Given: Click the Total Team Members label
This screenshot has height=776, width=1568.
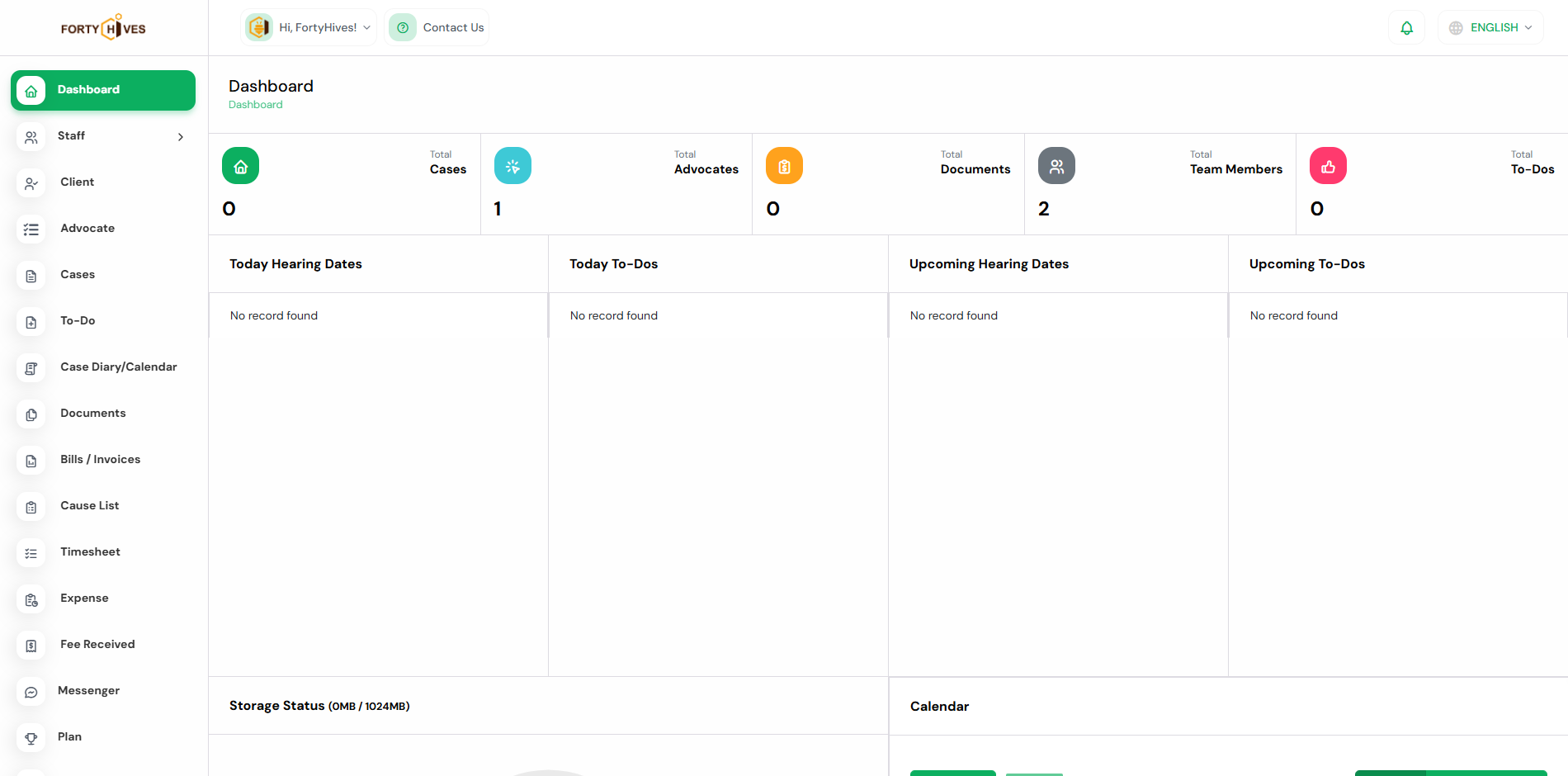Looking at the screenshot, I should tap(1236, 163).
